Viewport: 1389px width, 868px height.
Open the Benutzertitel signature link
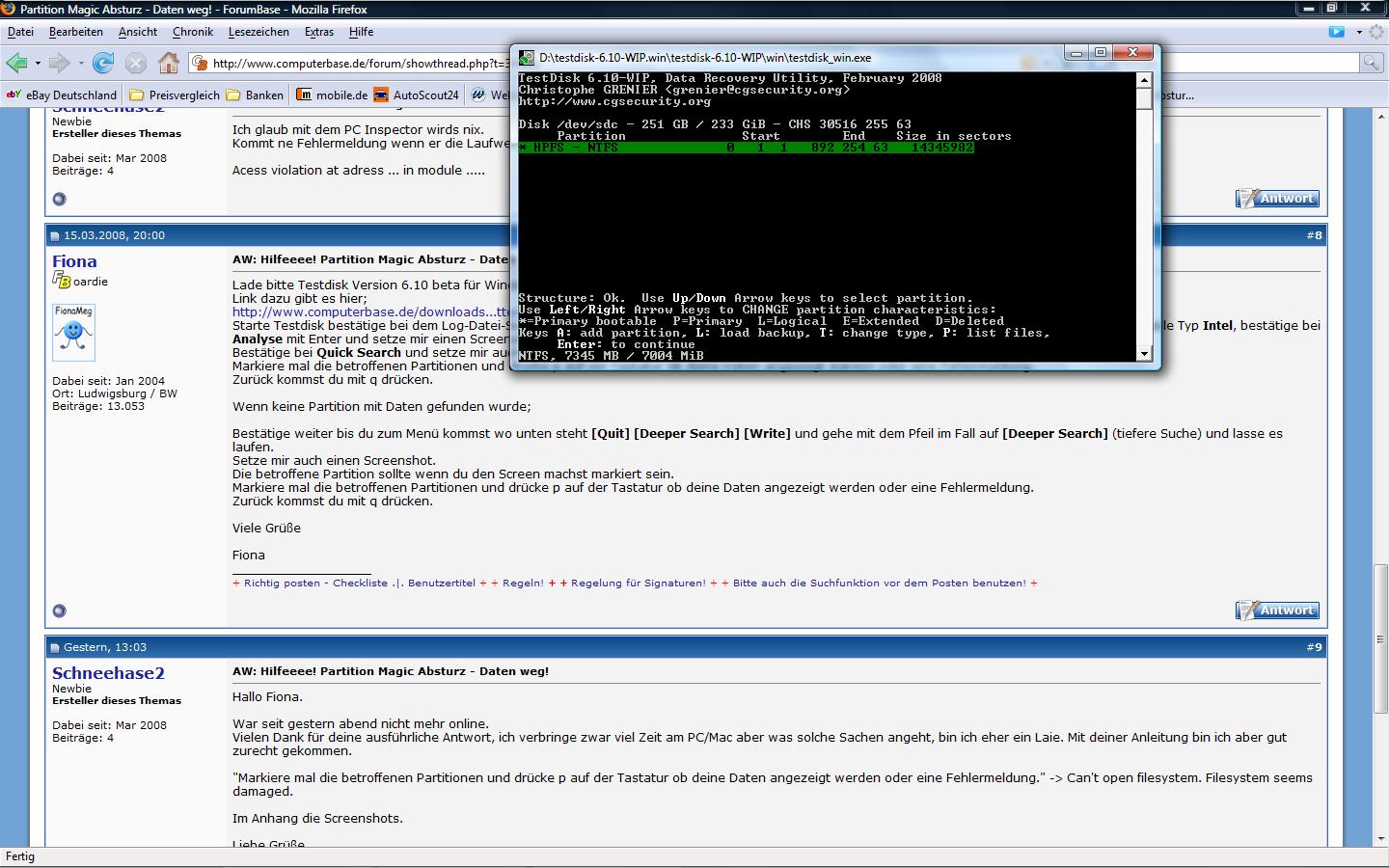[441, 583]
